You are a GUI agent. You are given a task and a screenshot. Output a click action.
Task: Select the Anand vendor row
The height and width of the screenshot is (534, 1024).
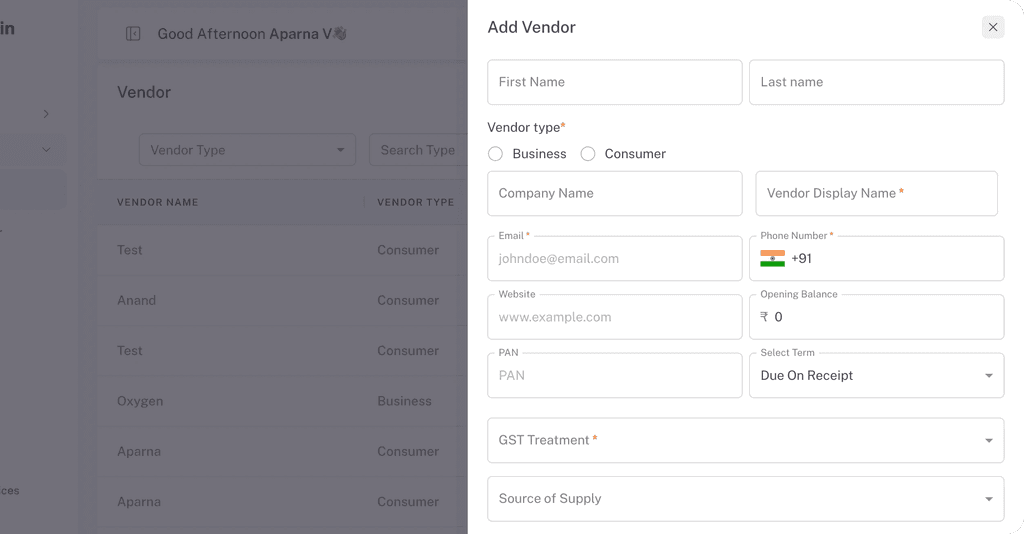click(x=283, y=300)
